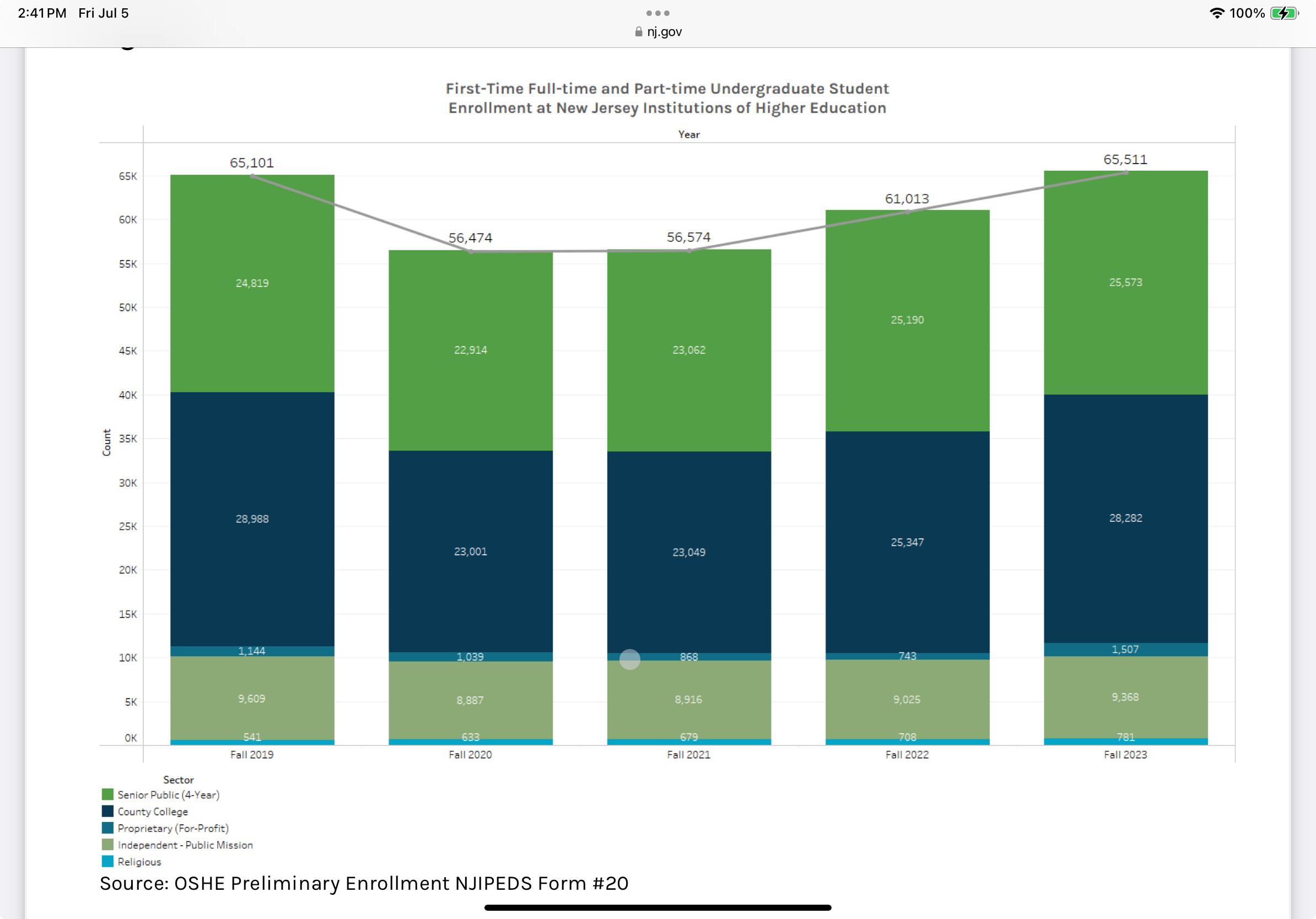Click the Independent - Public Mission legend swatch

coord(107,845)
